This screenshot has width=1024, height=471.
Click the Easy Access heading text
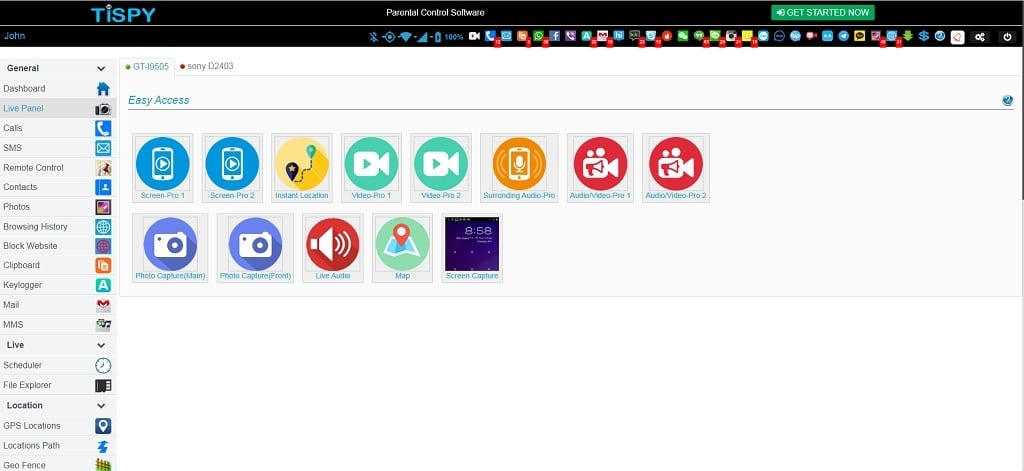click(159, 100)
